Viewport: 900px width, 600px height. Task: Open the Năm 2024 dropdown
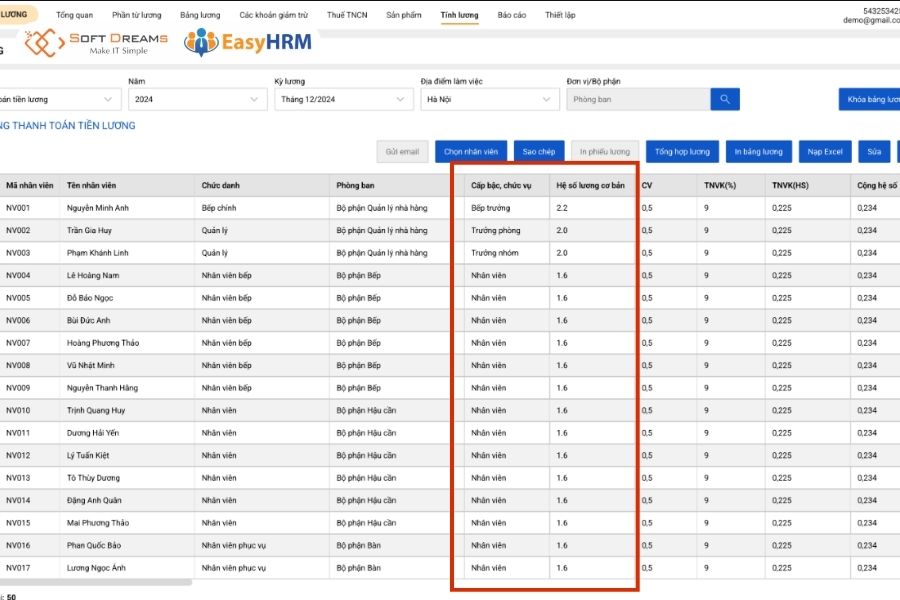[x=197, y=99]
